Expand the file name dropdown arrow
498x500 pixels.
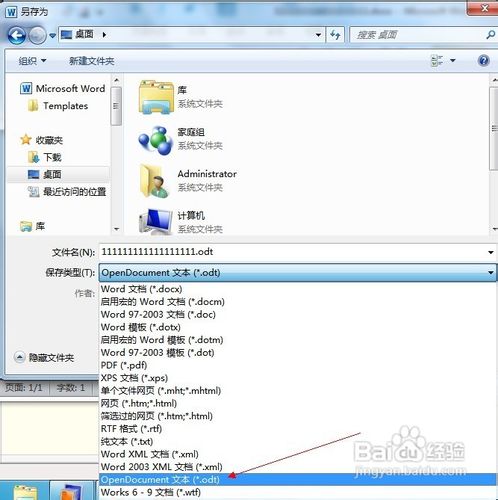[x=491, y=252]
